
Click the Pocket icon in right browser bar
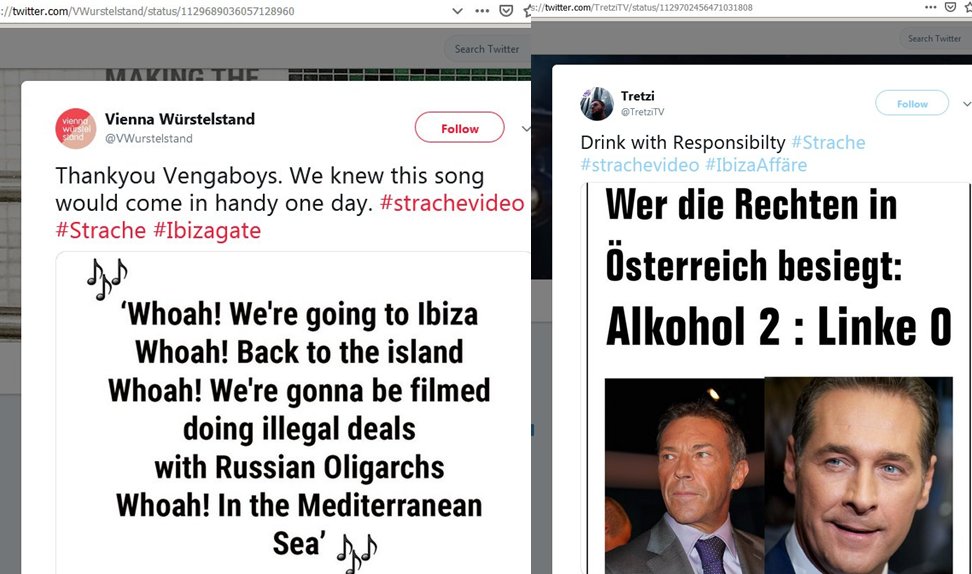tap(950, 7)
